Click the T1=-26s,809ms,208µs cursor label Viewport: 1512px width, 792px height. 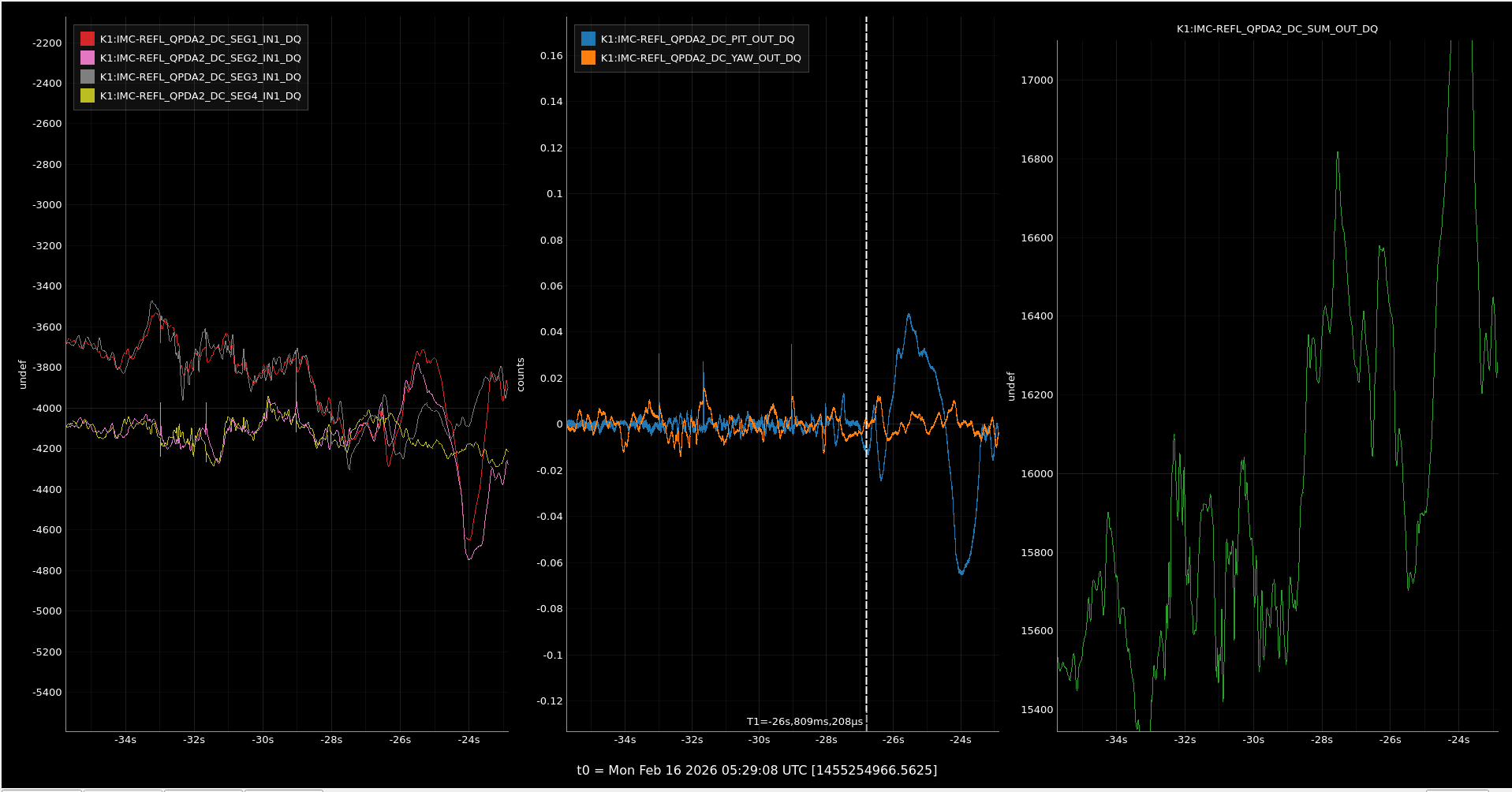tap(805, 721)
